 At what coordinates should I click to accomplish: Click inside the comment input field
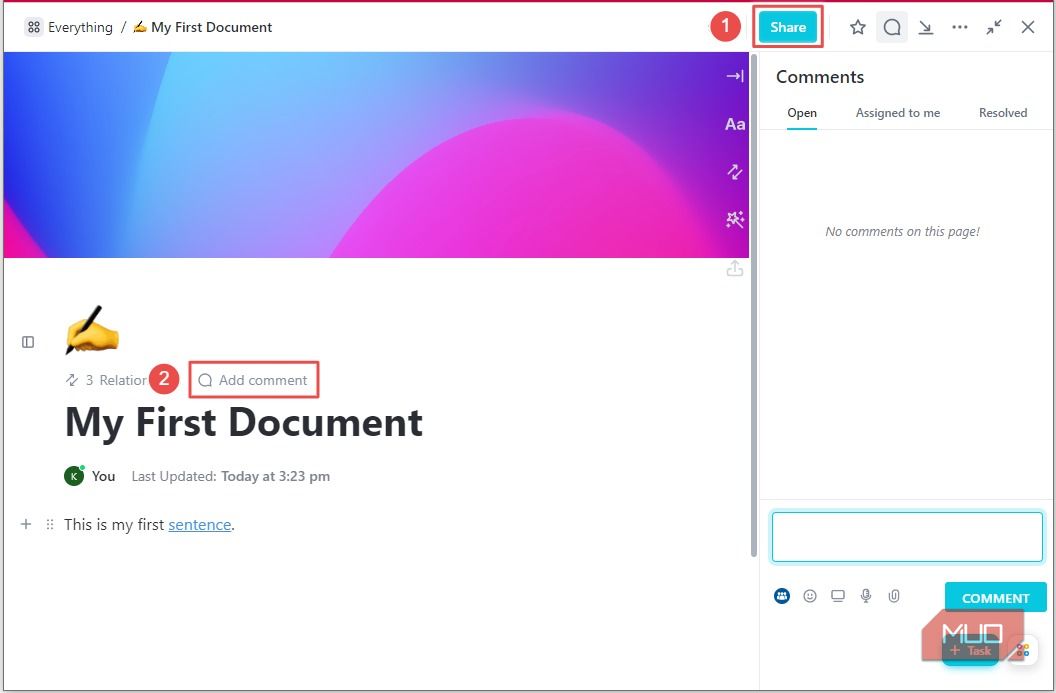point(906,536)
